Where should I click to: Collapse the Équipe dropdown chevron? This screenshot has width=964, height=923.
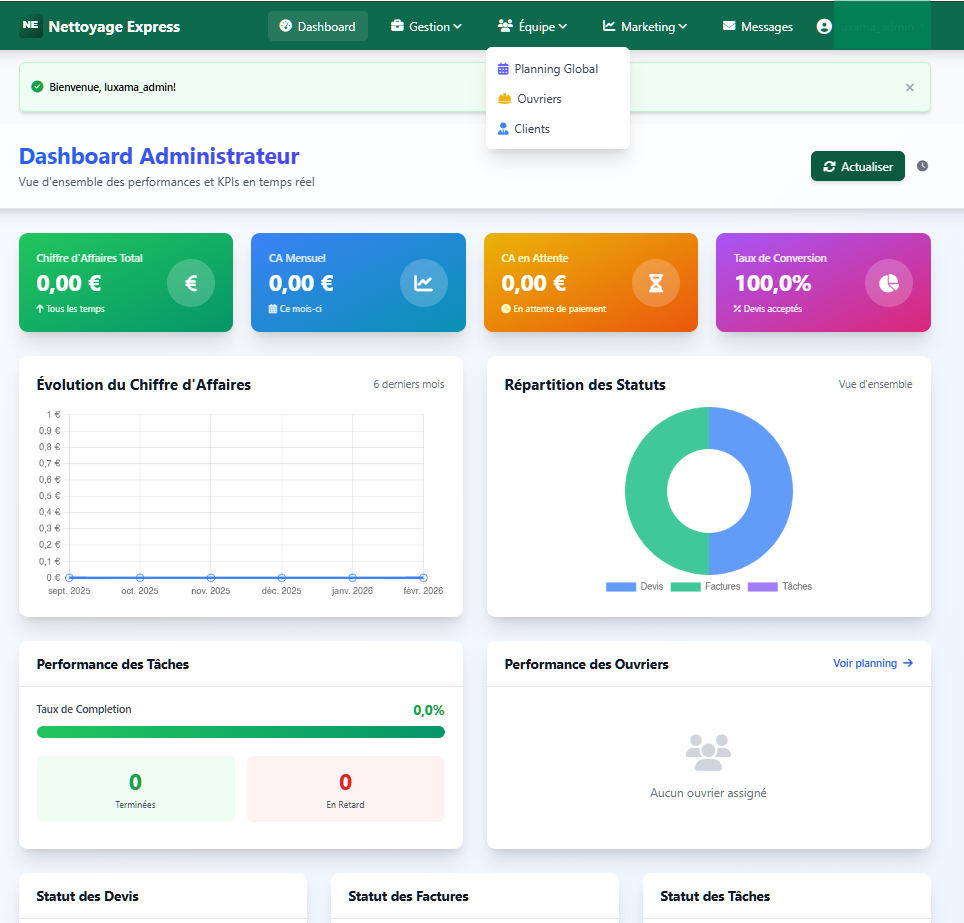[563, 26]
